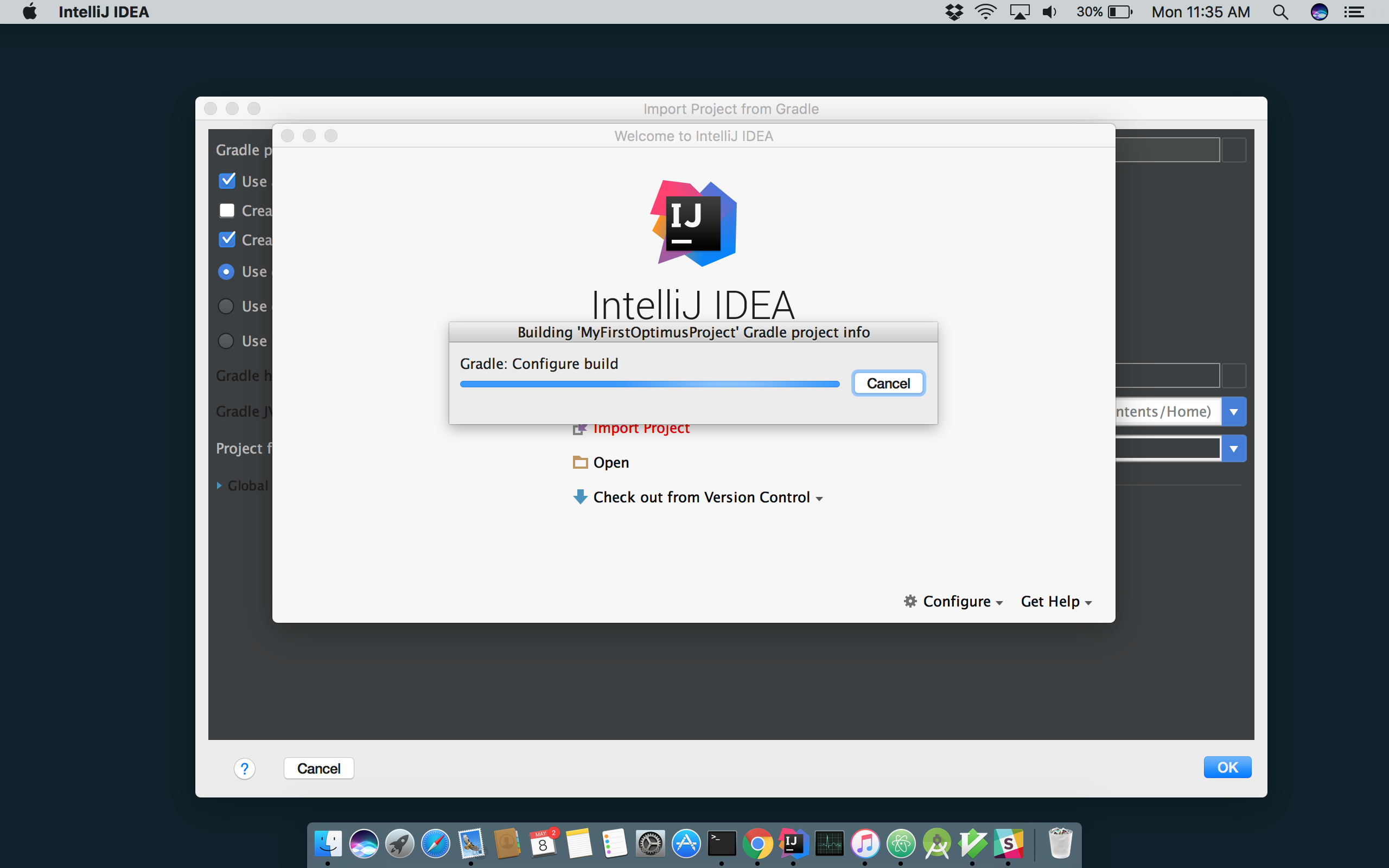The image size is (1389, 868).
Task: Open IntelliJ IDEA application menu
Action: click(103, 12)
